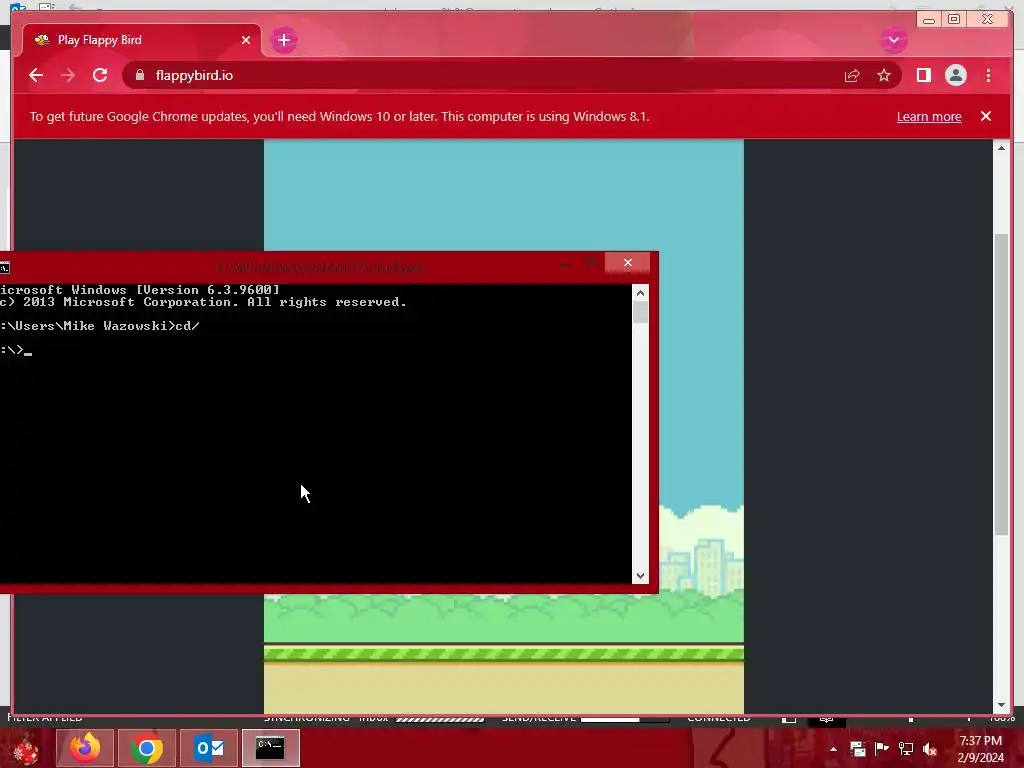Open network status tray icon

click(x=906, y=749)
